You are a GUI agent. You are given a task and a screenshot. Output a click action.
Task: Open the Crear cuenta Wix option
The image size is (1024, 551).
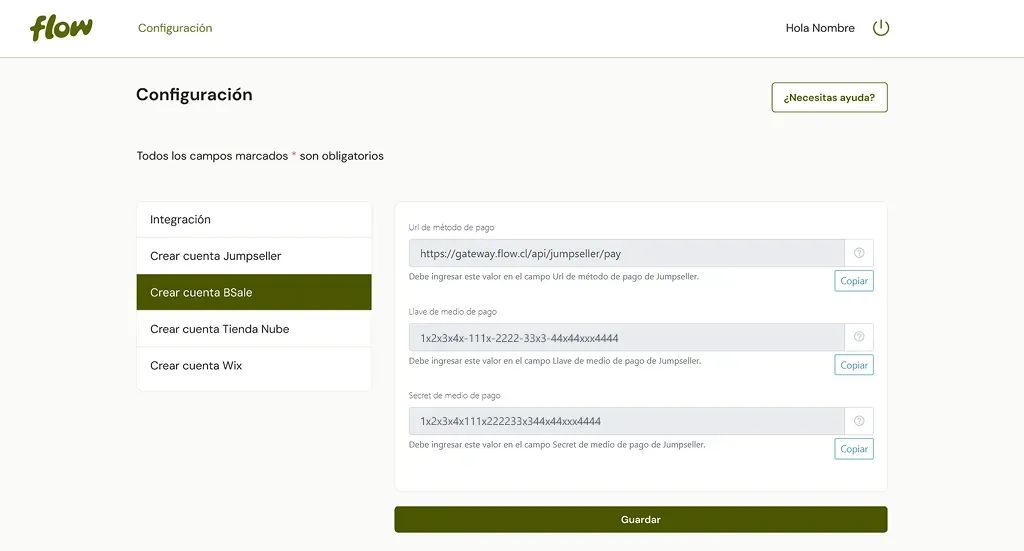tap(254, 366)
